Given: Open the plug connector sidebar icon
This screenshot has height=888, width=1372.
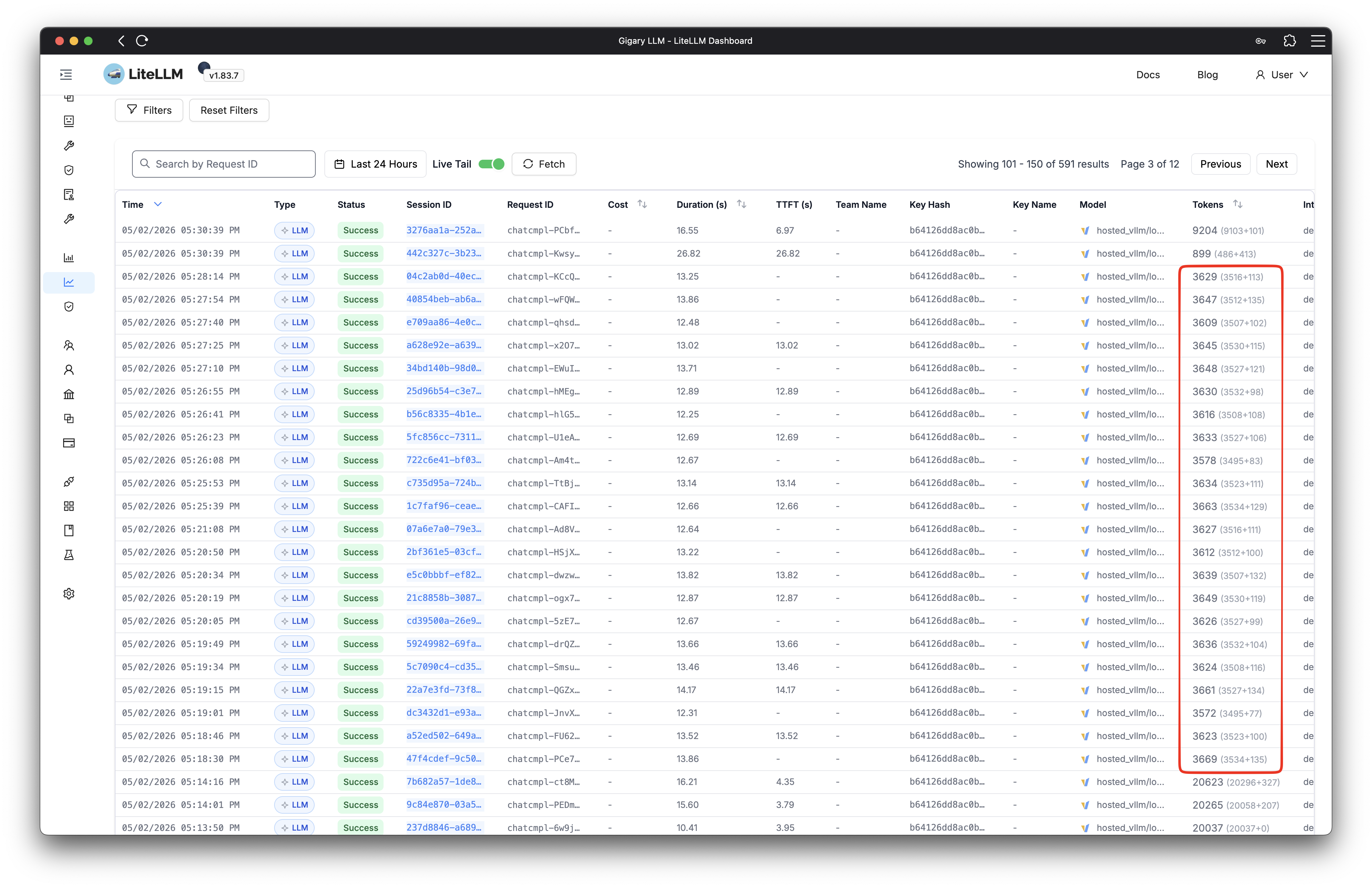Looking at the screenshot, I should coord(69,481).
